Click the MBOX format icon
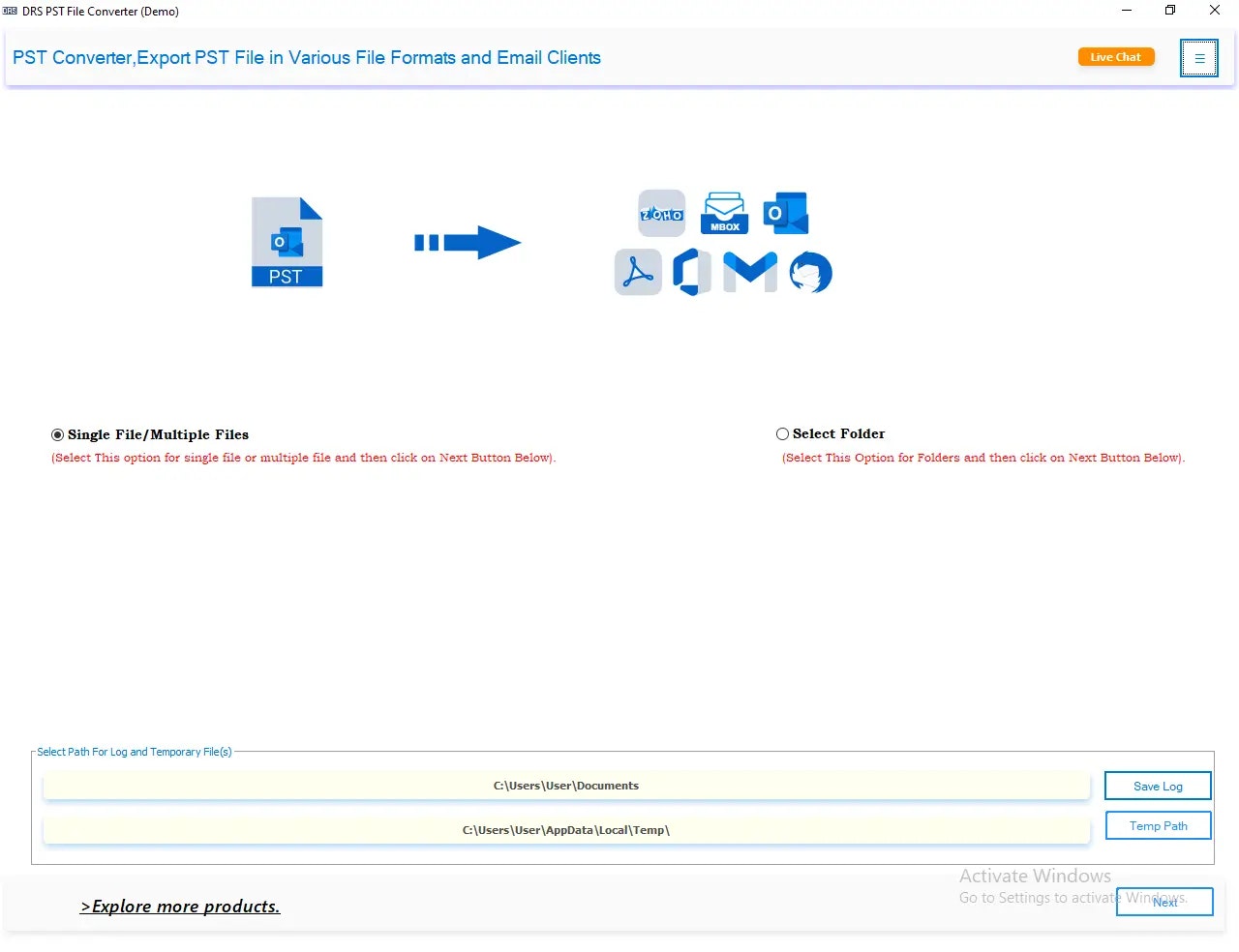 click(x=724, y=213)
